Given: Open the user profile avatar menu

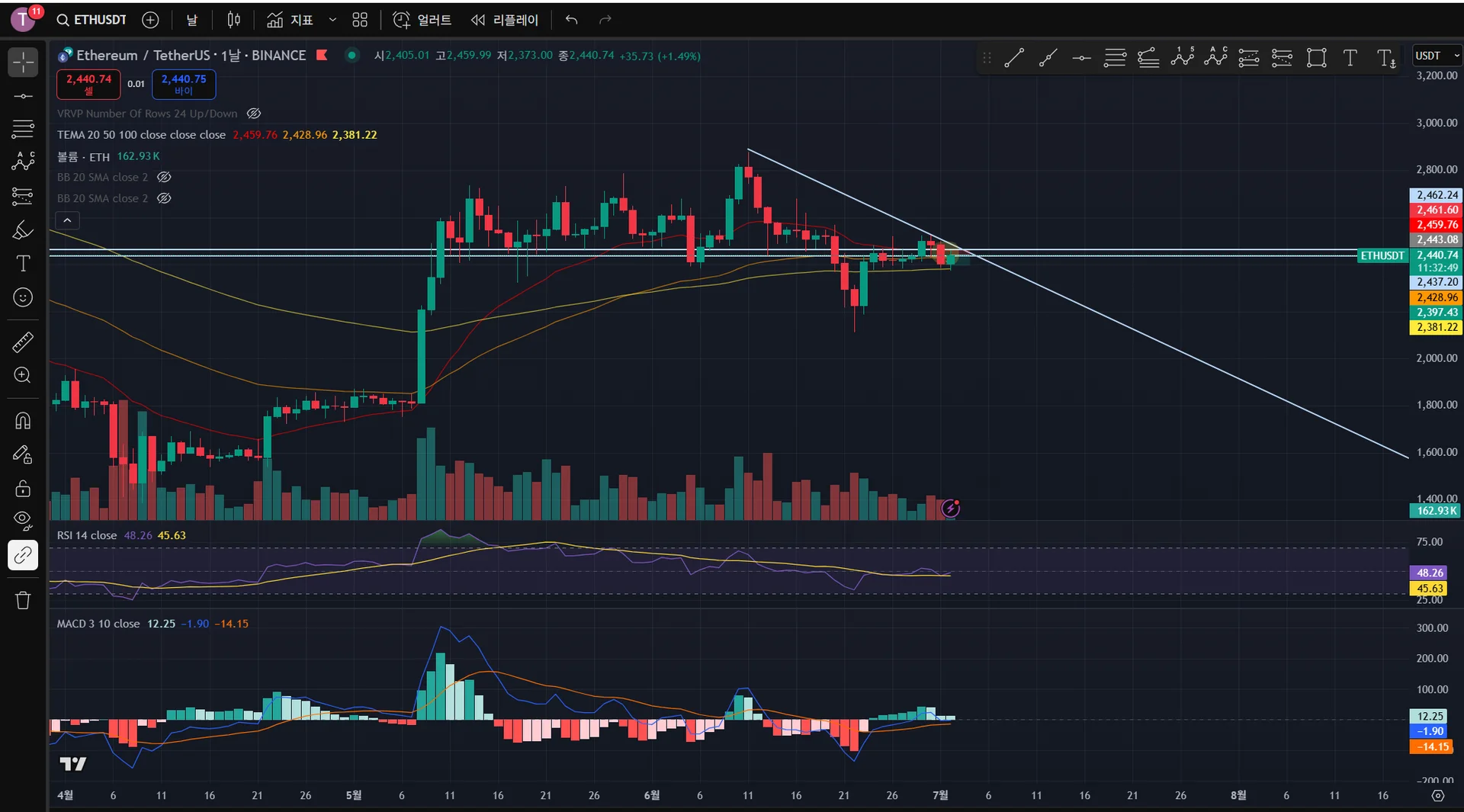Looking at the screenshot, I should click(24, 19).
